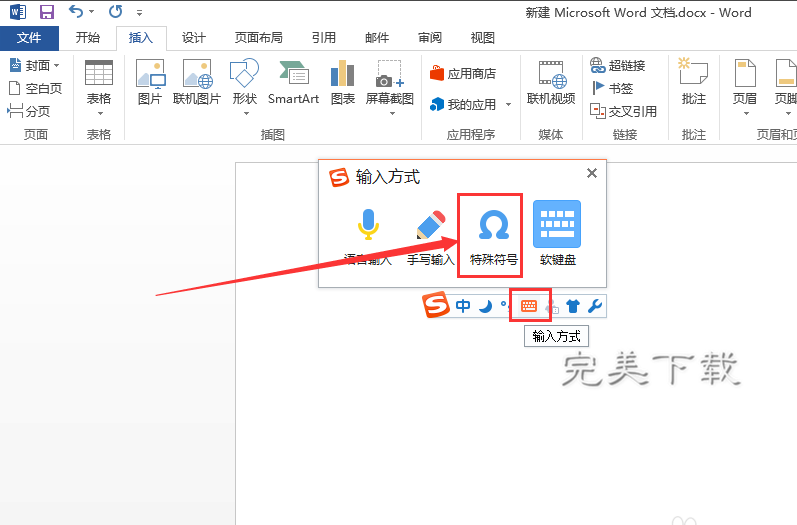This screenshot has width=797, height=525.
Task: Insert a page break with 分页
Action: [29, 111]
